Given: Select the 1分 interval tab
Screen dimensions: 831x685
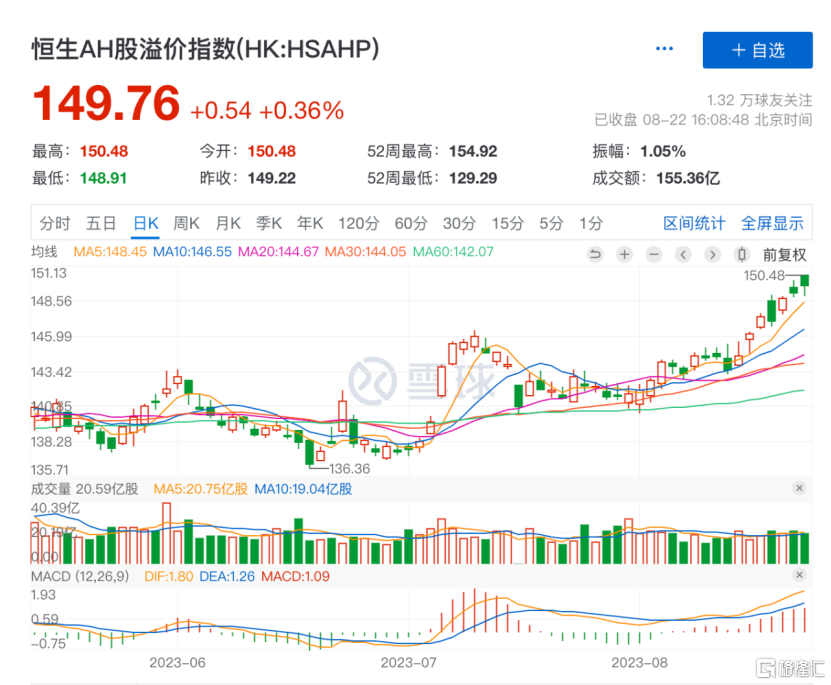Looking at the screenshot, I should [591, 224].
